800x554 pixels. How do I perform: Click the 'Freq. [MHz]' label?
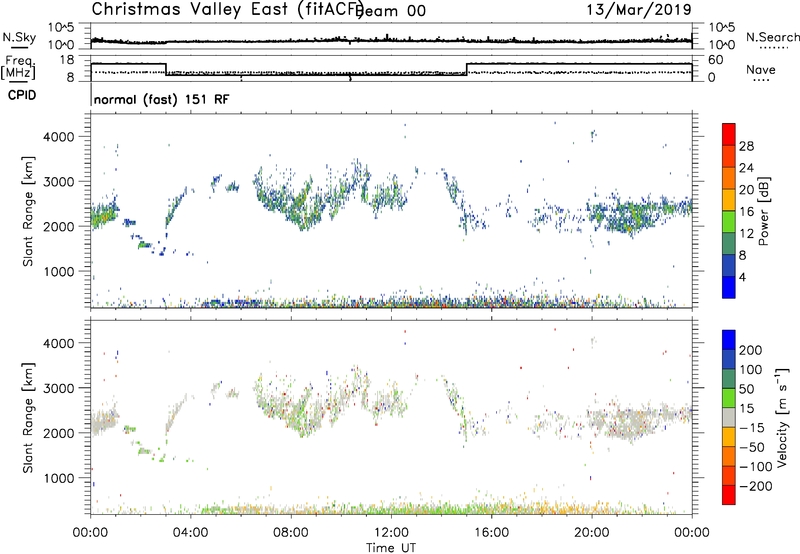click(x=19, y=67)
